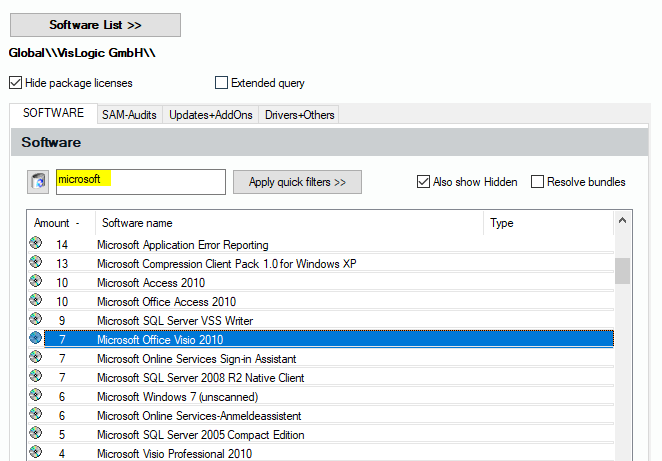
Task: Sort by Type column header
Action: (x=548, y=223)
